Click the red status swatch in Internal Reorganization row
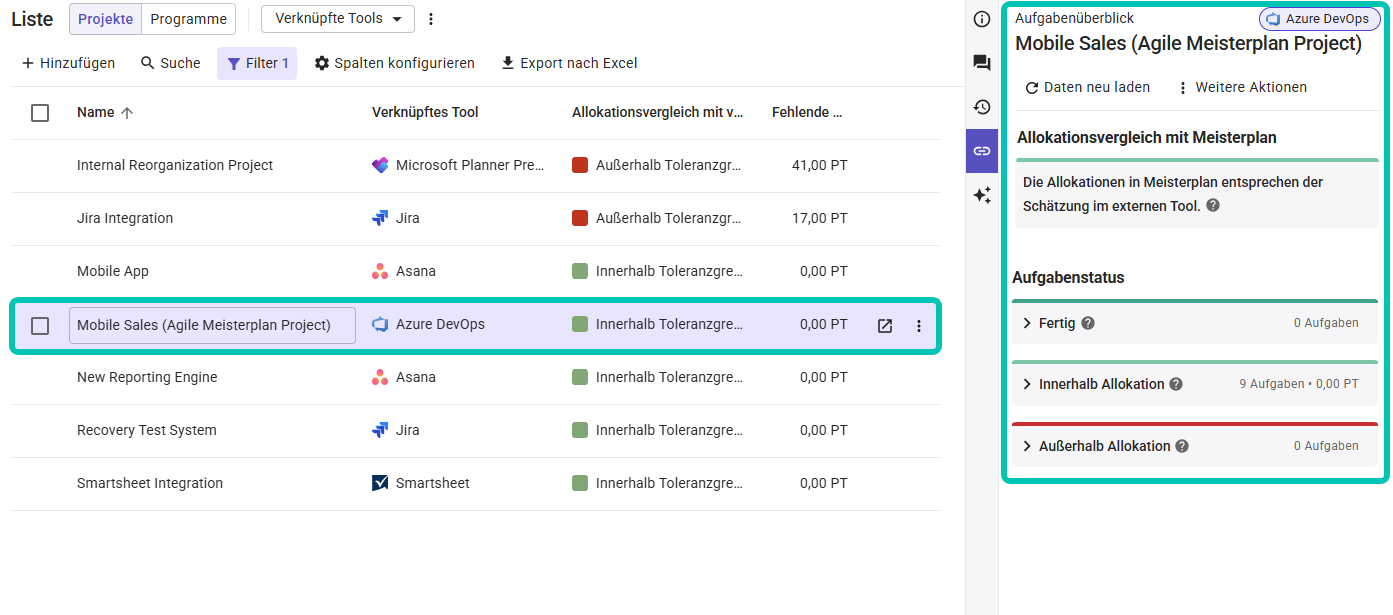 580,165
